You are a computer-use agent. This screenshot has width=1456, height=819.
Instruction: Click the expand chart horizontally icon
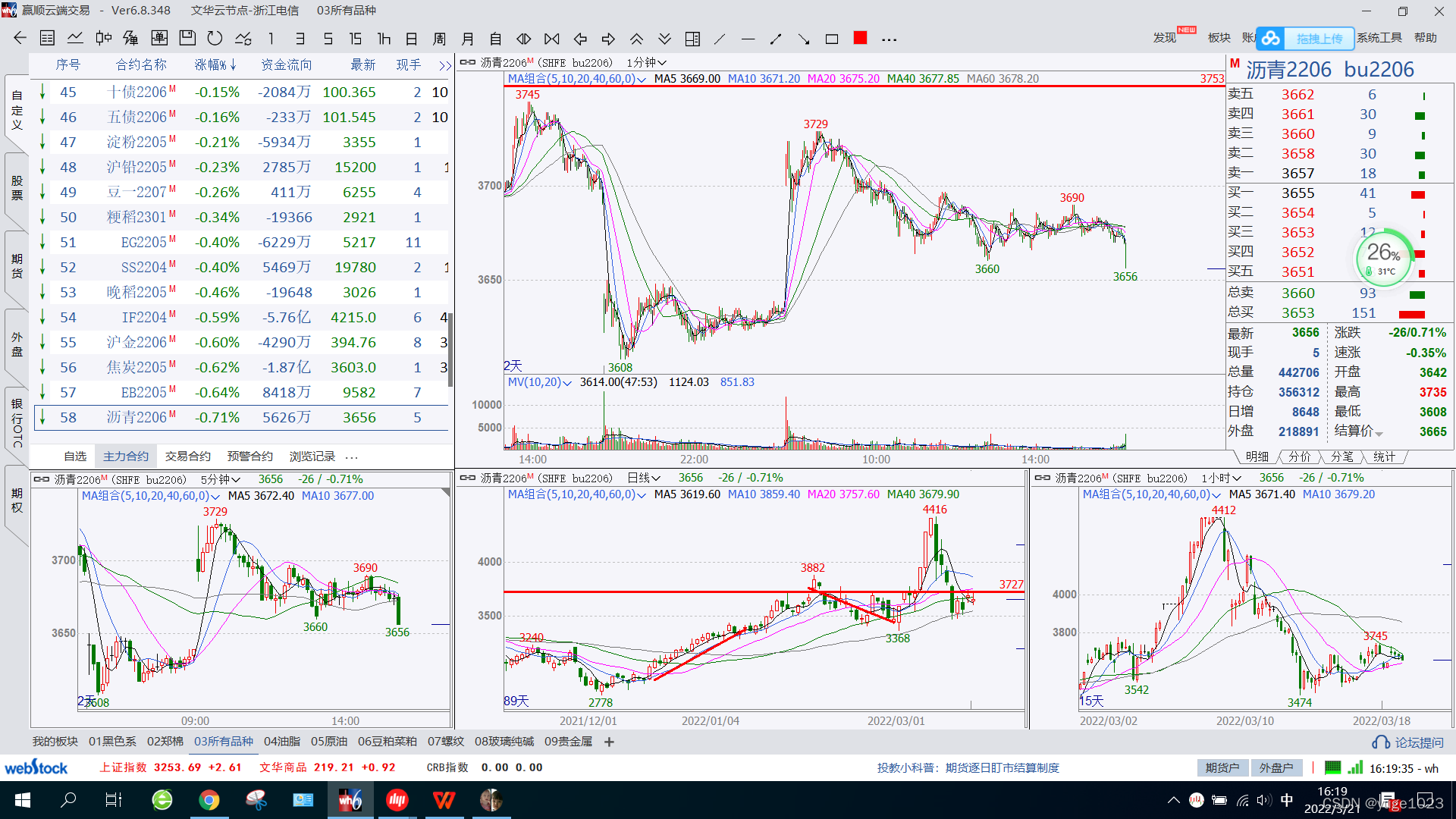click(524, 38)
